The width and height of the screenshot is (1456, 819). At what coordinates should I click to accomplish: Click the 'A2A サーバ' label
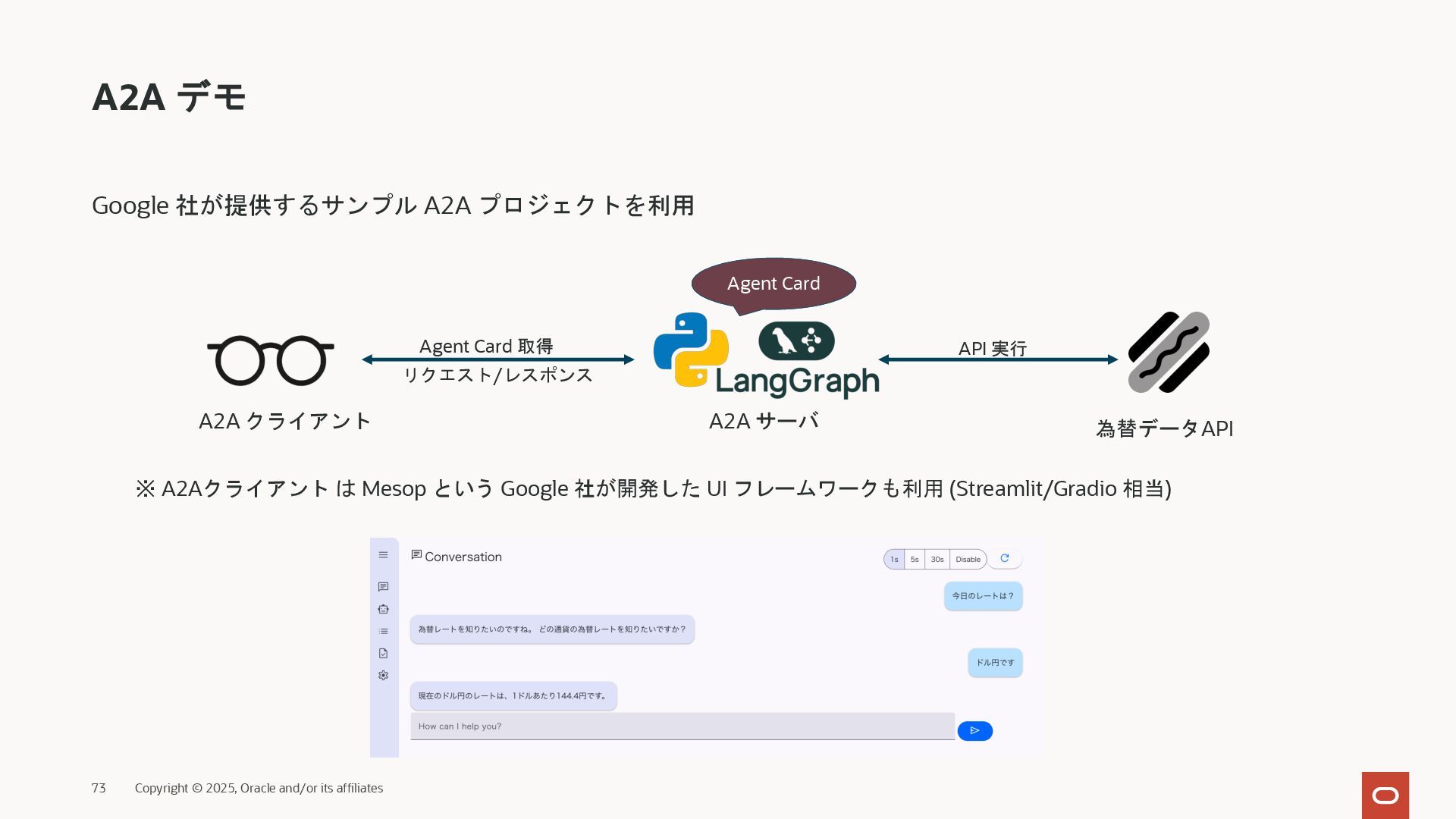pyautogui.click(x=764, y=421)
